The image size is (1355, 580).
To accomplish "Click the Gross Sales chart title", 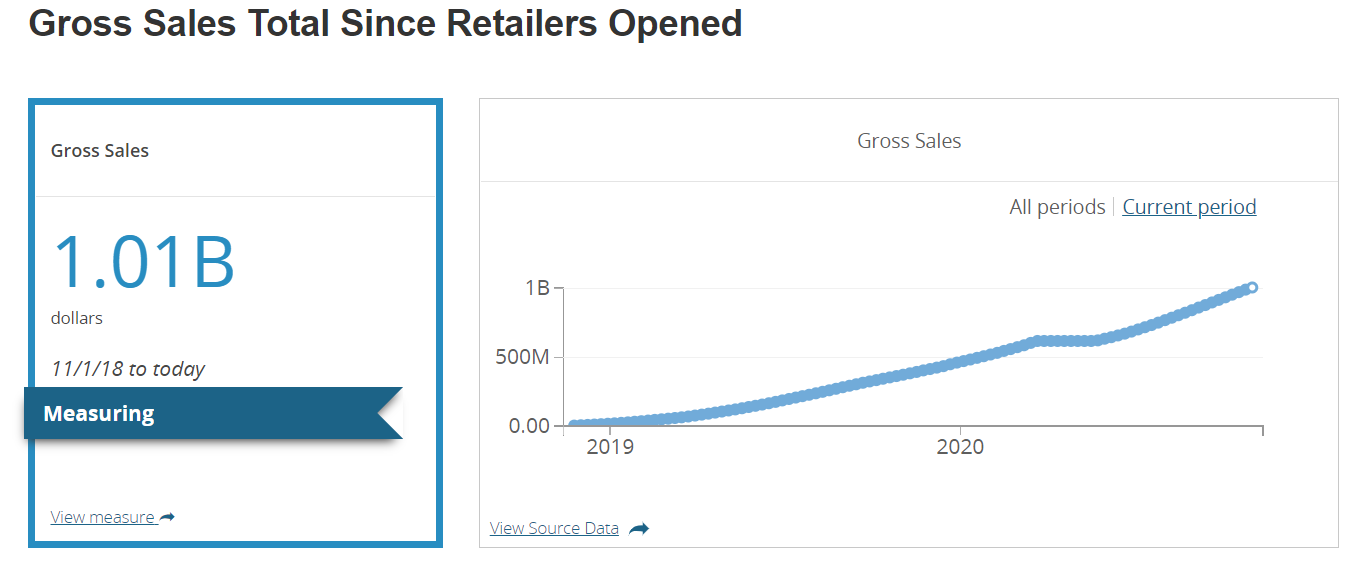I will coord(909,141).
